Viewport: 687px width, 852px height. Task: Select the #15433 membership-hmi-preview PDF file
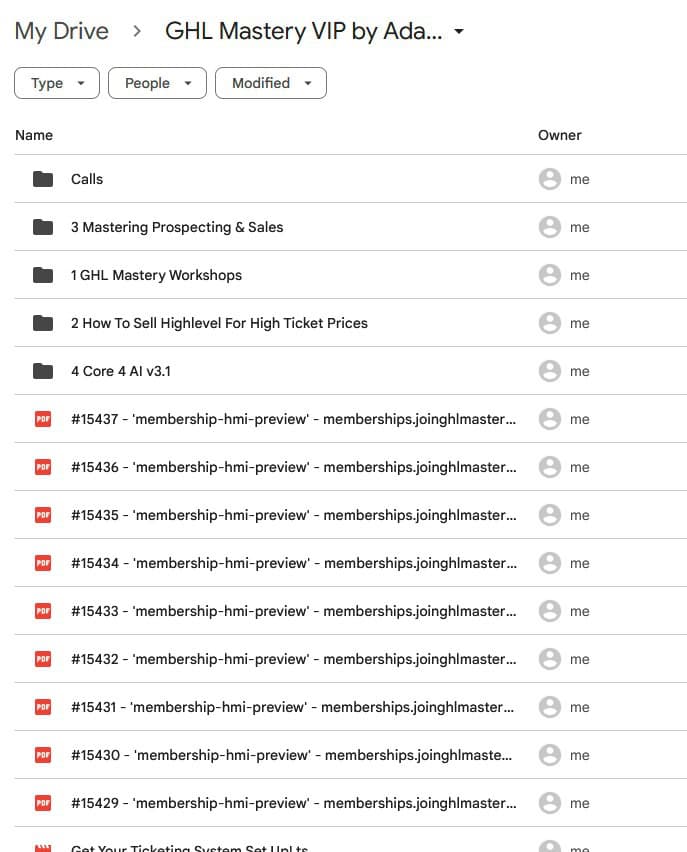pyautogui.click(x=293, y=611)
